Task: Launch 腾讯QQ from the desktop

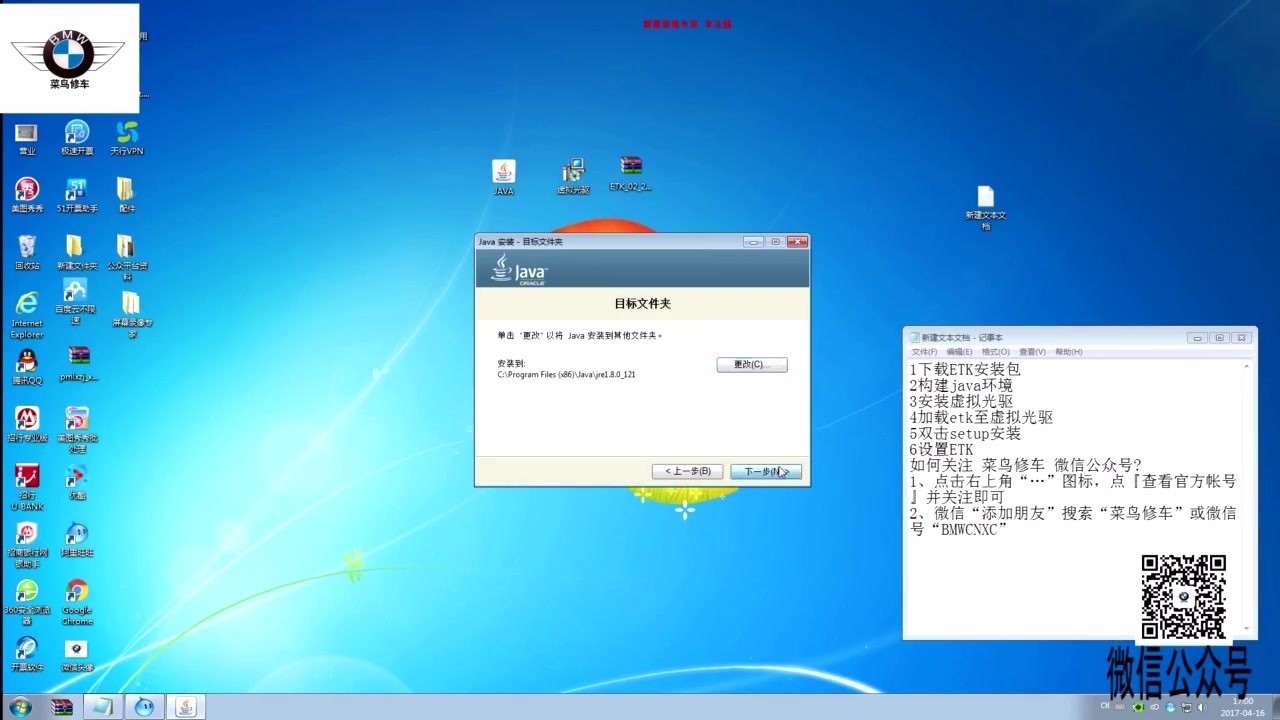Action: coord(27,367)
